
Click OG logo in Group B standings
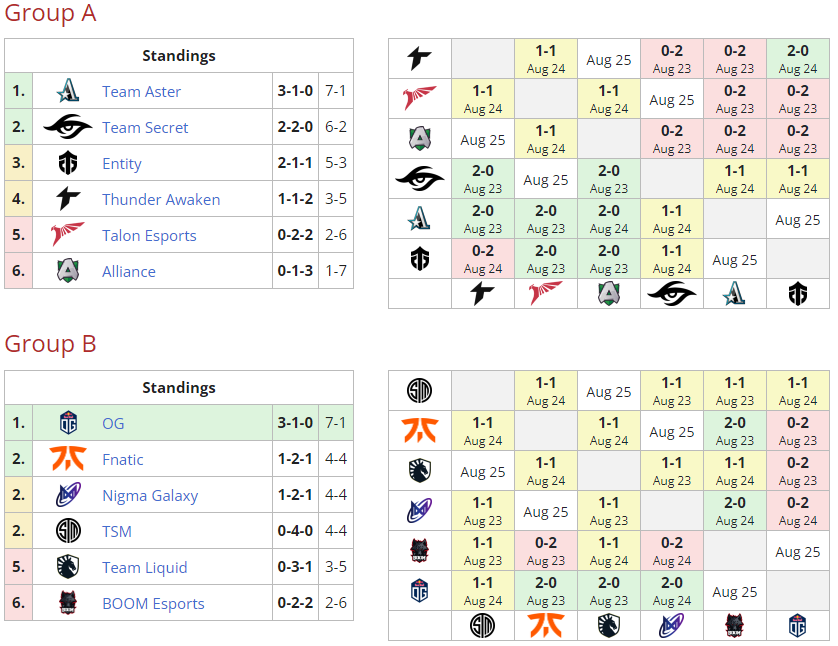point(68,423)
